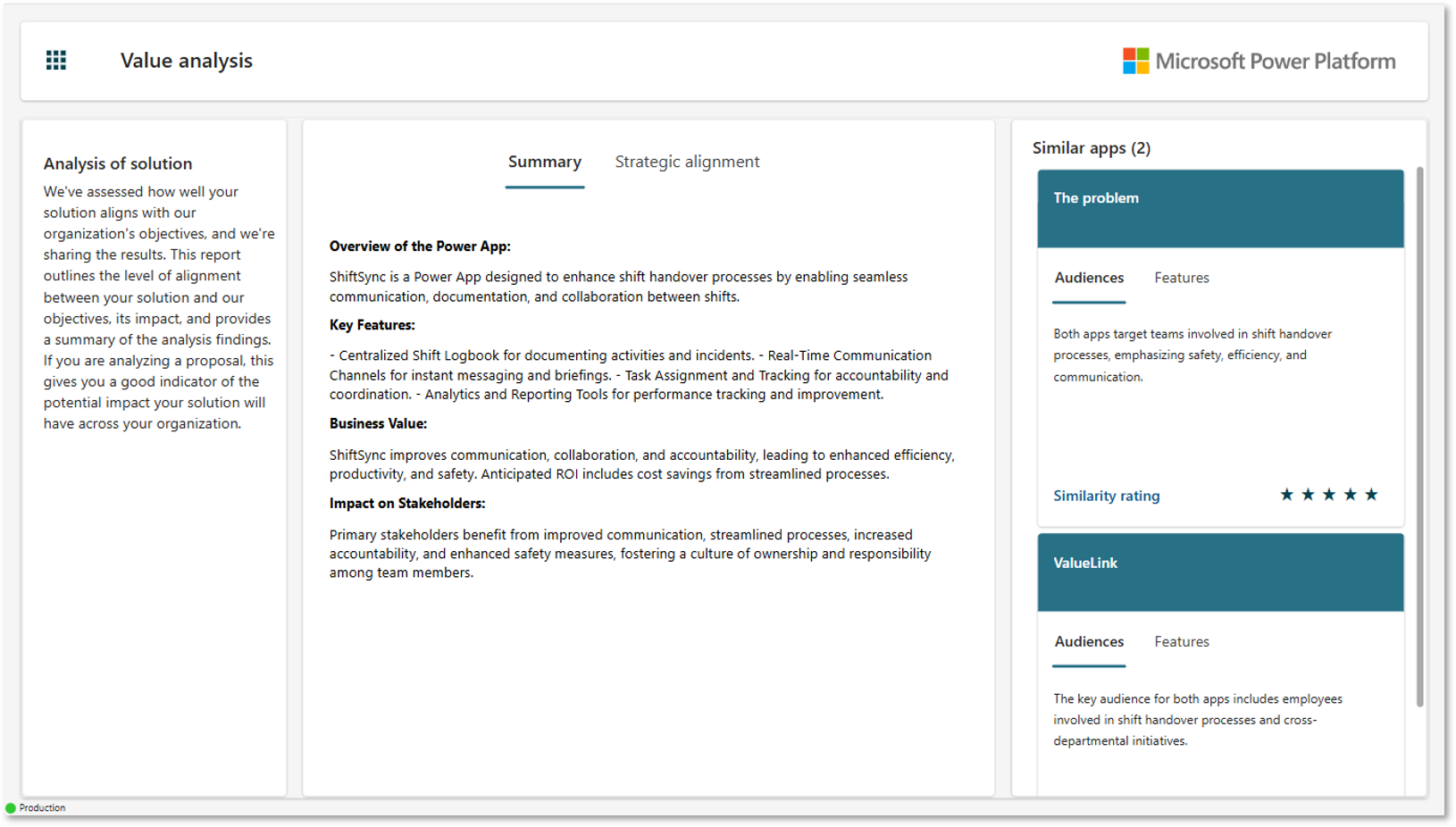
Task: Click The problem card audience description text
Action: (x=1192, y=355)
